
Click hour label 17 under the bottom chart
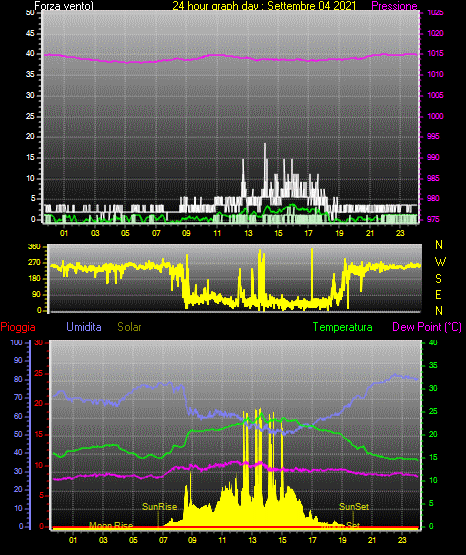(312, 540)
